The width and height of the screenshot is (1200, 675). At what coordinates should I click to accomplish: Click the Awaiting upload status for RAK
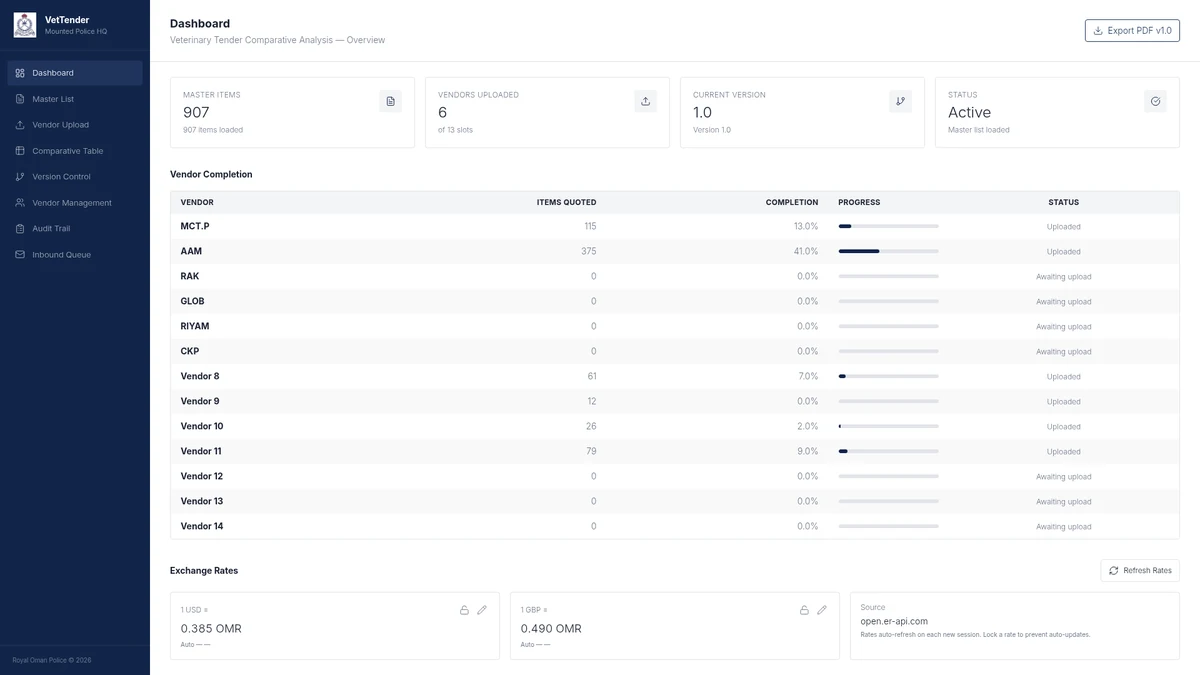(x=1063, y=277)
